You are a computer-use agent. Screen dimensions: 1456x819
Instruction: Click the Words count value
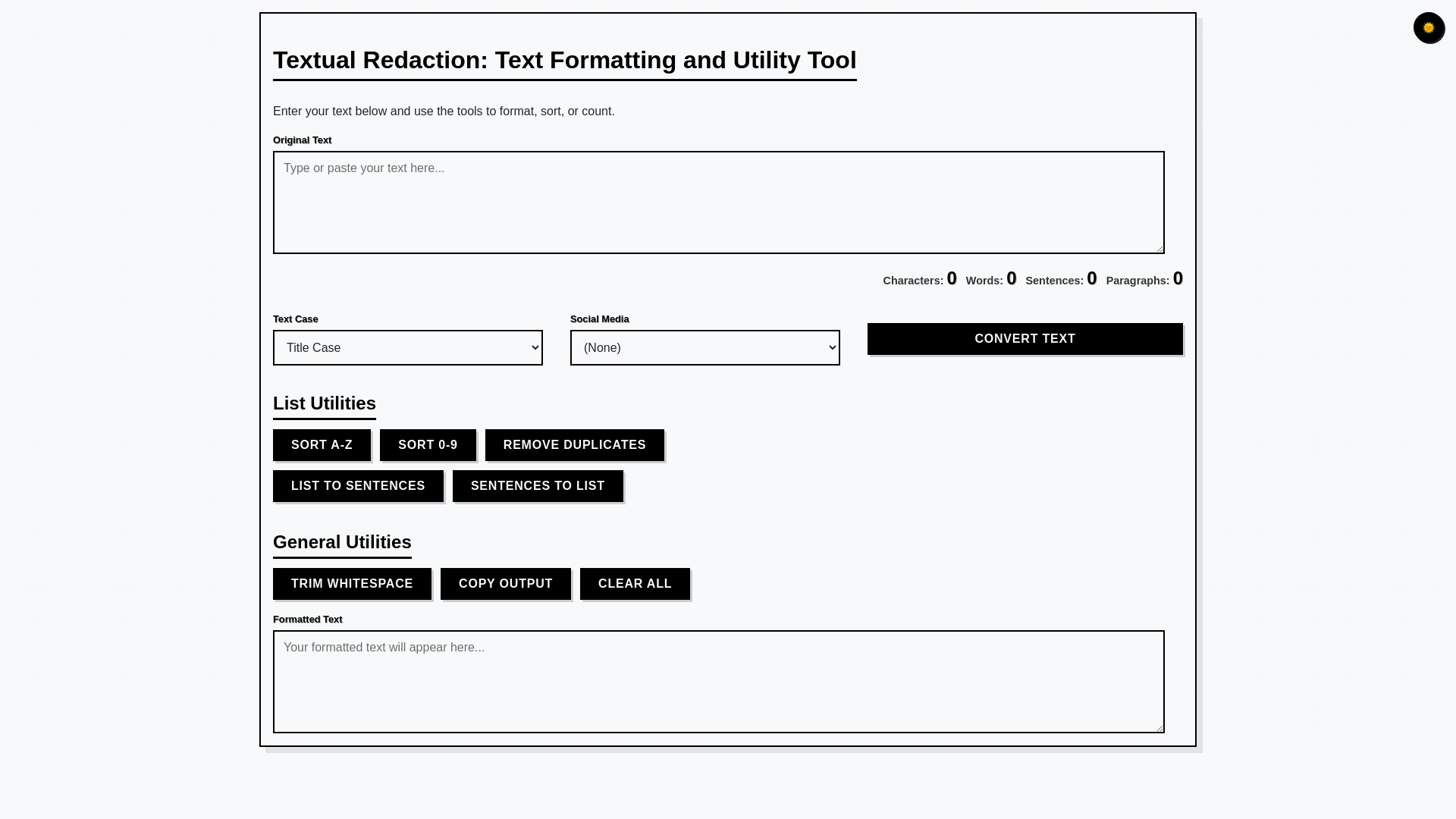pyautogui.click(x=1011, y=278)
